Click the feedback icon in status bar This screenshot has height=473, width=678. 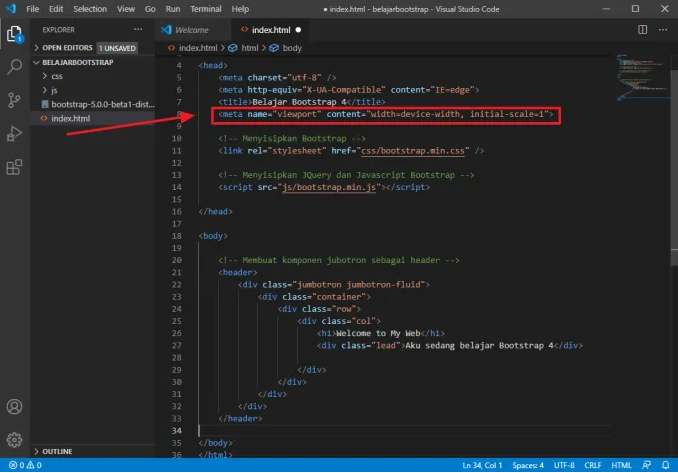647,465
